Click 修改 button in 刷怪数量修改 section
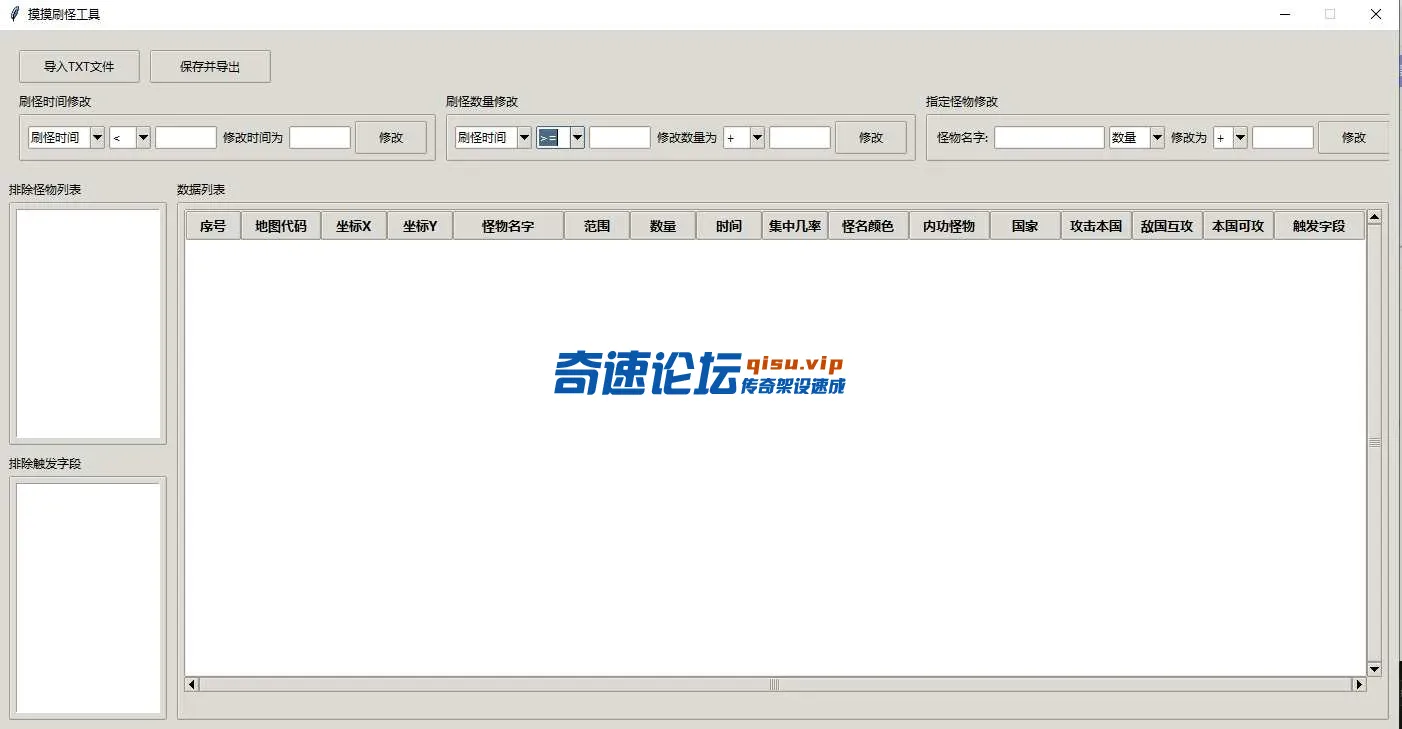 [x=871, y=138]
